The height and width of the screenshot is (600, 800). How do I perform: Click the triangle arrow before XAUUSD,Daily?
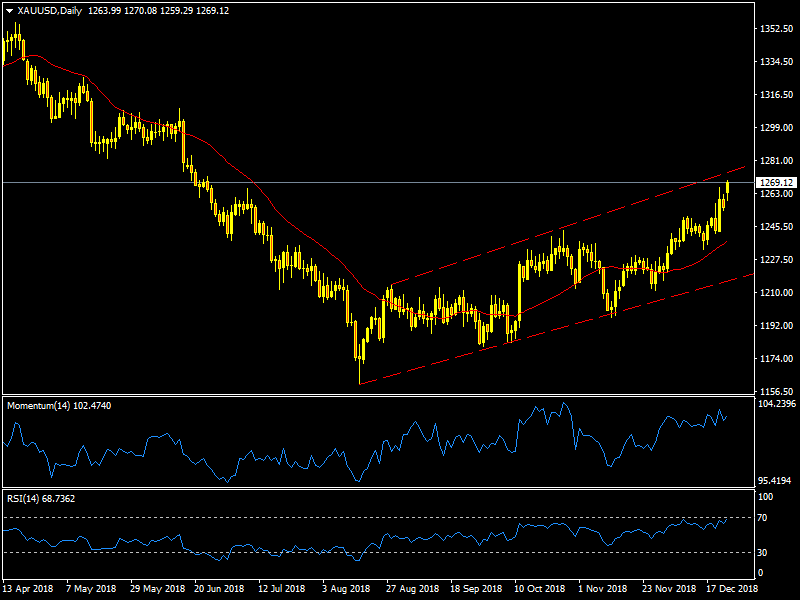9,11
